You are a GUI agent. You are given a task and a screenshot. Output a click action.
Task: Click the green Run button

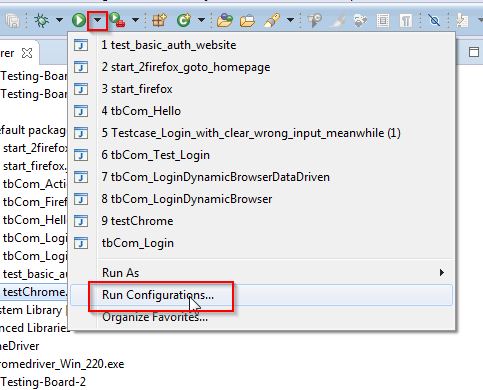tap(79, 20)
